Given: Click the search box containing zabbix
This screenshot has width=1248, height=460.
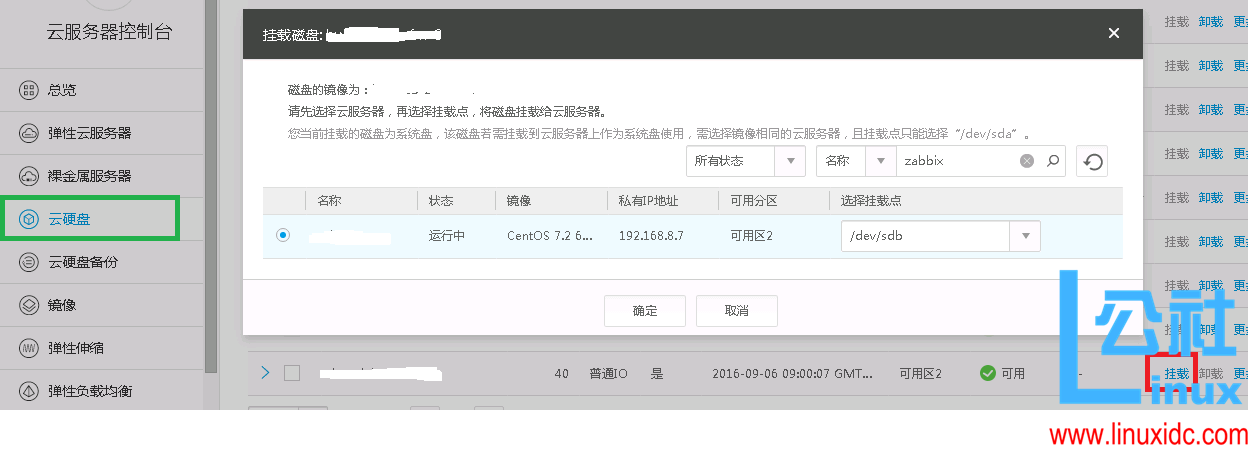Looking at the screenshot, I should point(958,161).
